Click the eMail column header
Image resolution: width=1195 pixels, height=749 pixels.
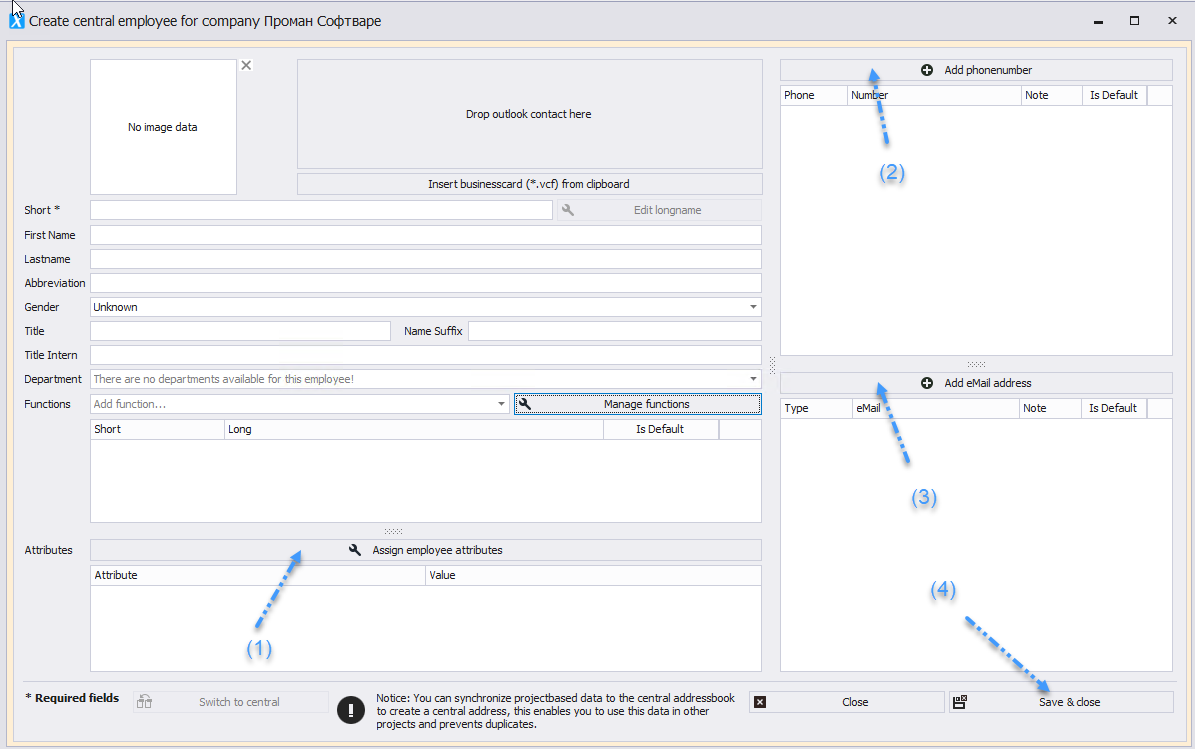coord(936,408)
